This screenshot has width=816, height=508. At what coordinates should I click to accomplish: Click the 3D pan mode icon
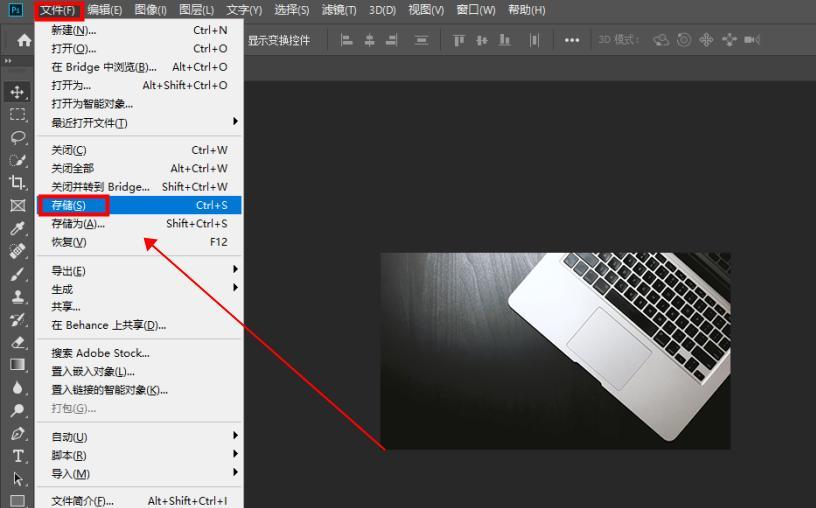coord(706,40)
